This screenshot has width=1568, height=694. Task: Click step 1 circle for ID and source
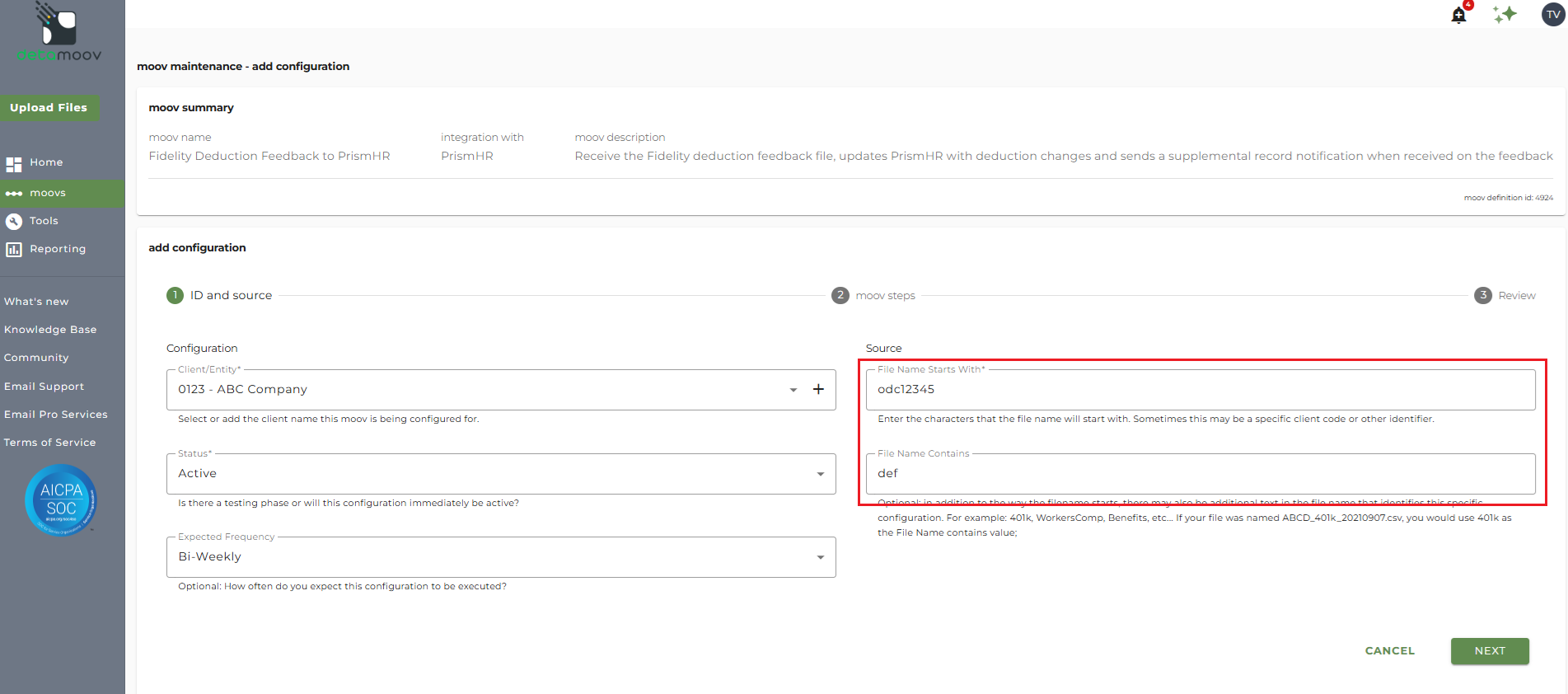[x=175, y=295]
